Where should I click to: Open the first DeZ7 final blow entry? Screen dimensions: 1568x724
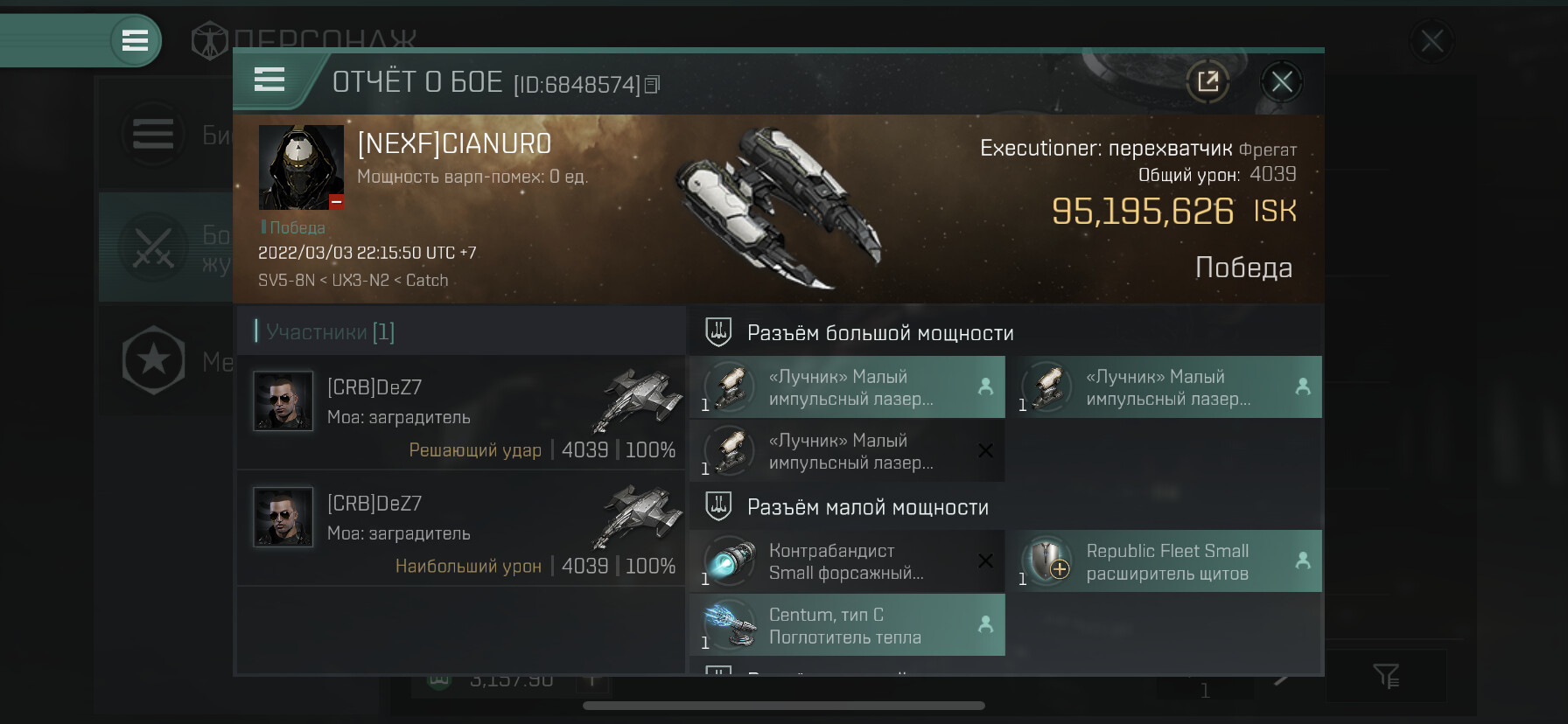click(x=460, y=411)
